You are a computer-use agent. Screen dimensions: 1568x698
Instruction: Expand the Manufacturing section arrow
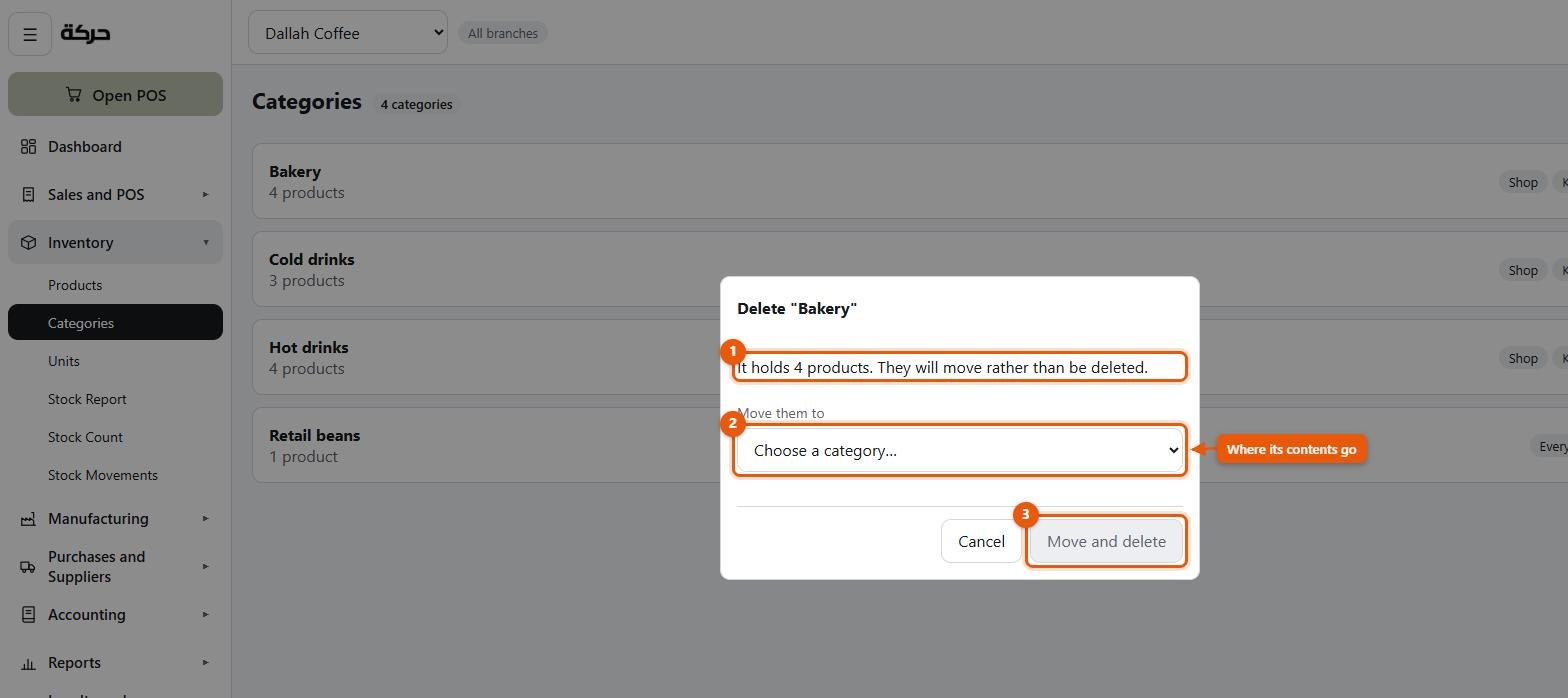click(x=205, y=519)
